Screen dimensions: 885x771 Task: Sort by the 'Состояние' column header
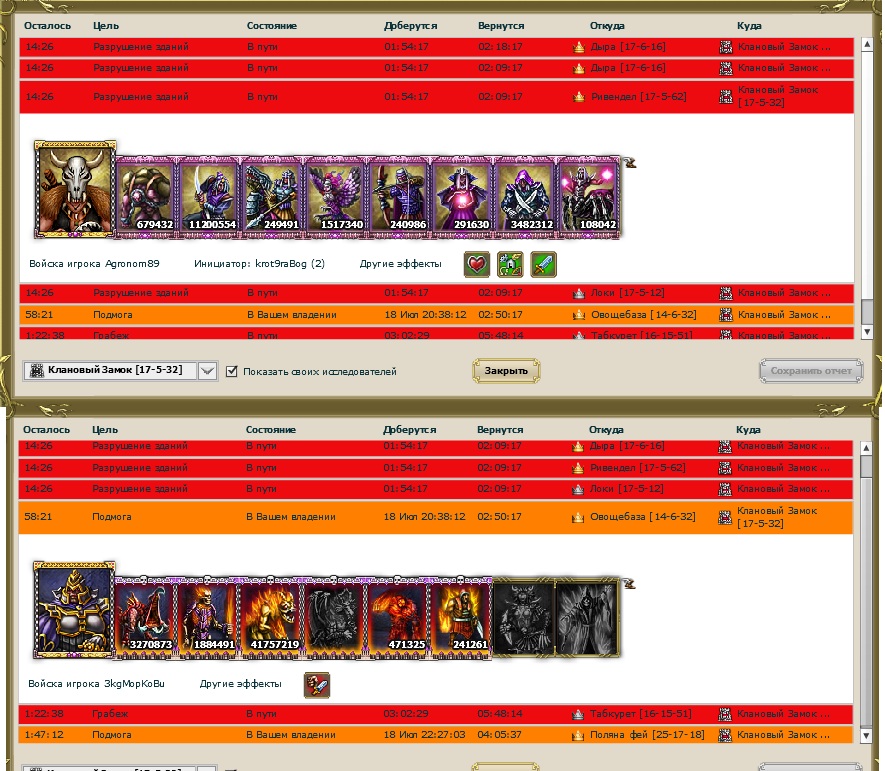(271, 25)
